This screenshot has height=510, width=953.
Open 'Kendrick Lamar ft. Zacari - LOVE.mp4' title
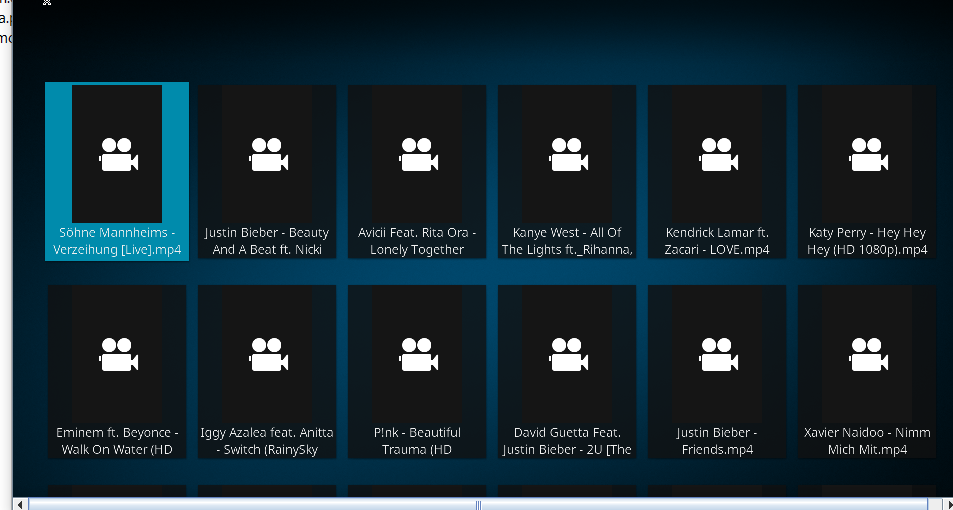(x=717, y=241)
